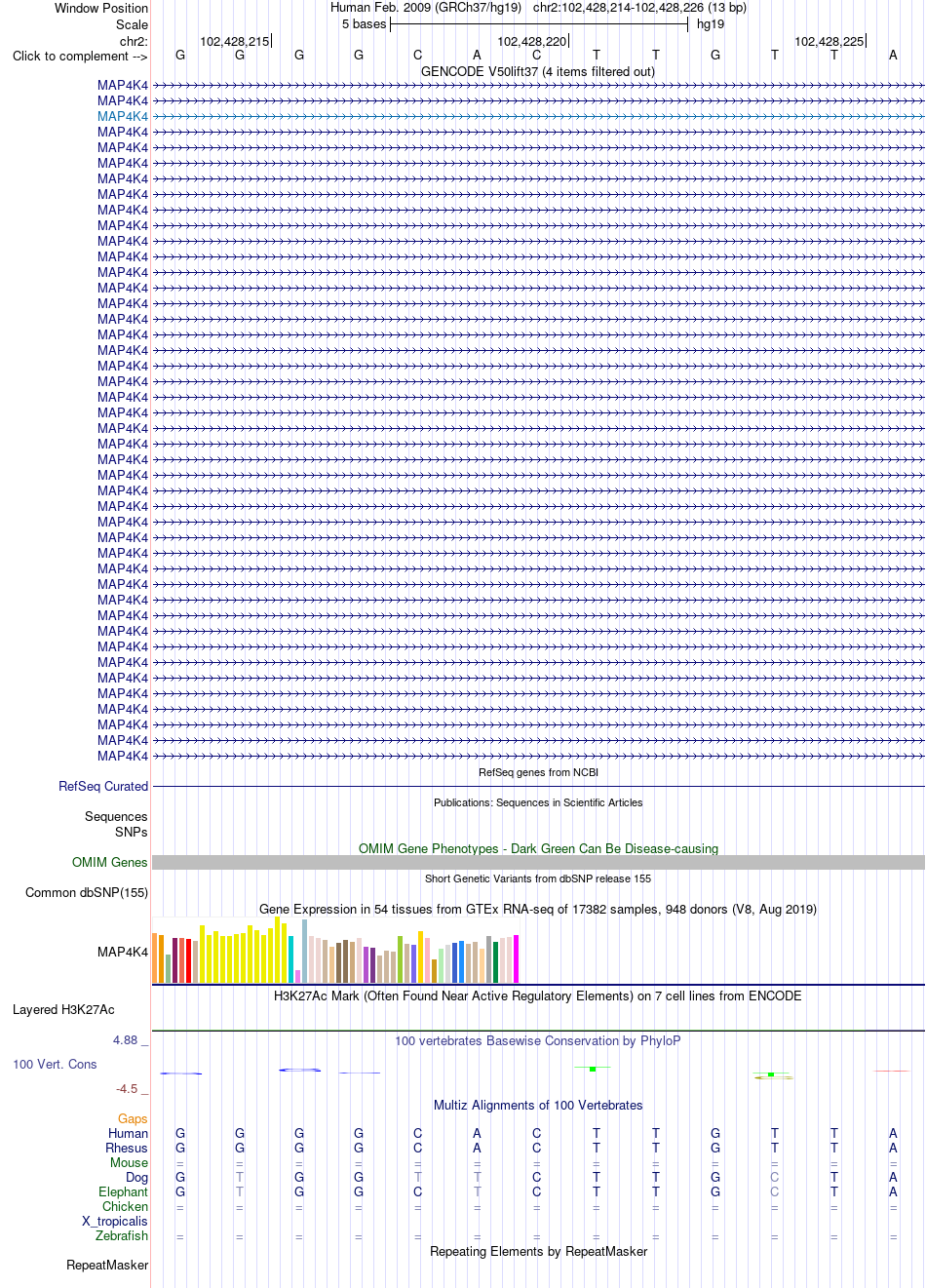Click the cyan bar in the GTEx chart
926x1288 pixels.
(291, 959)
